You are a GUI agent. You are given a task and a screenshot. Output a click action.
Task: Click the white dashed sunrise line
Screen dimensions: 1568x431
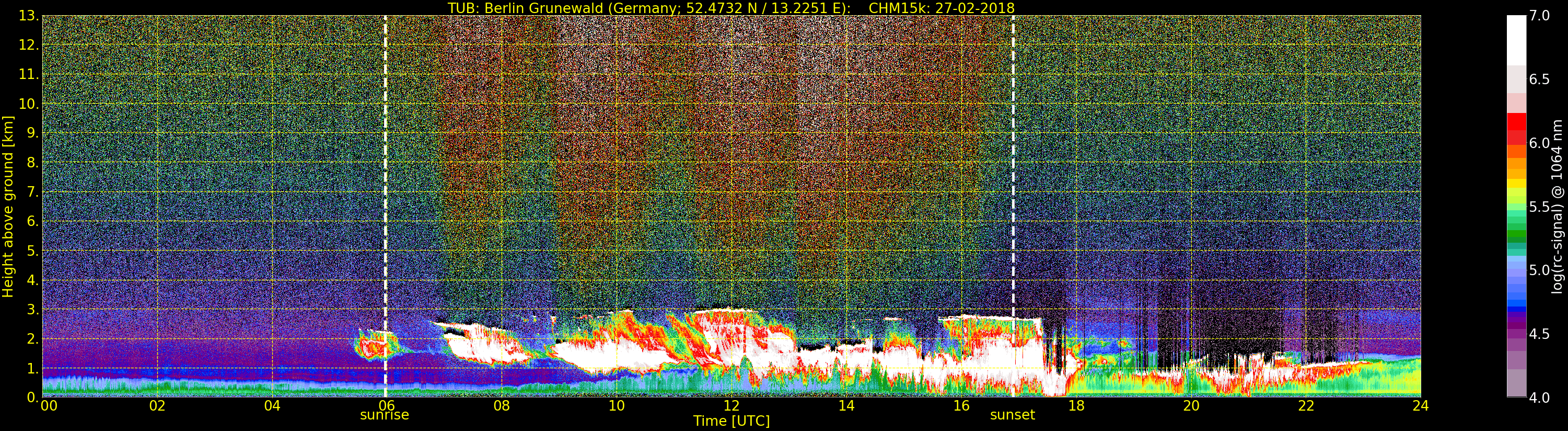point(386,207)
